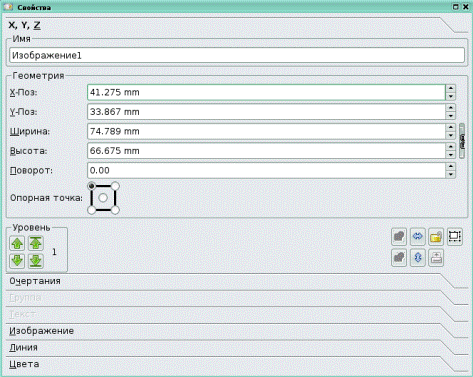The width and height of the screenshot is (473, 377).
Task: Increase Ширина value with up arrow
Action: pyautogui.click(x=451, y=127)
